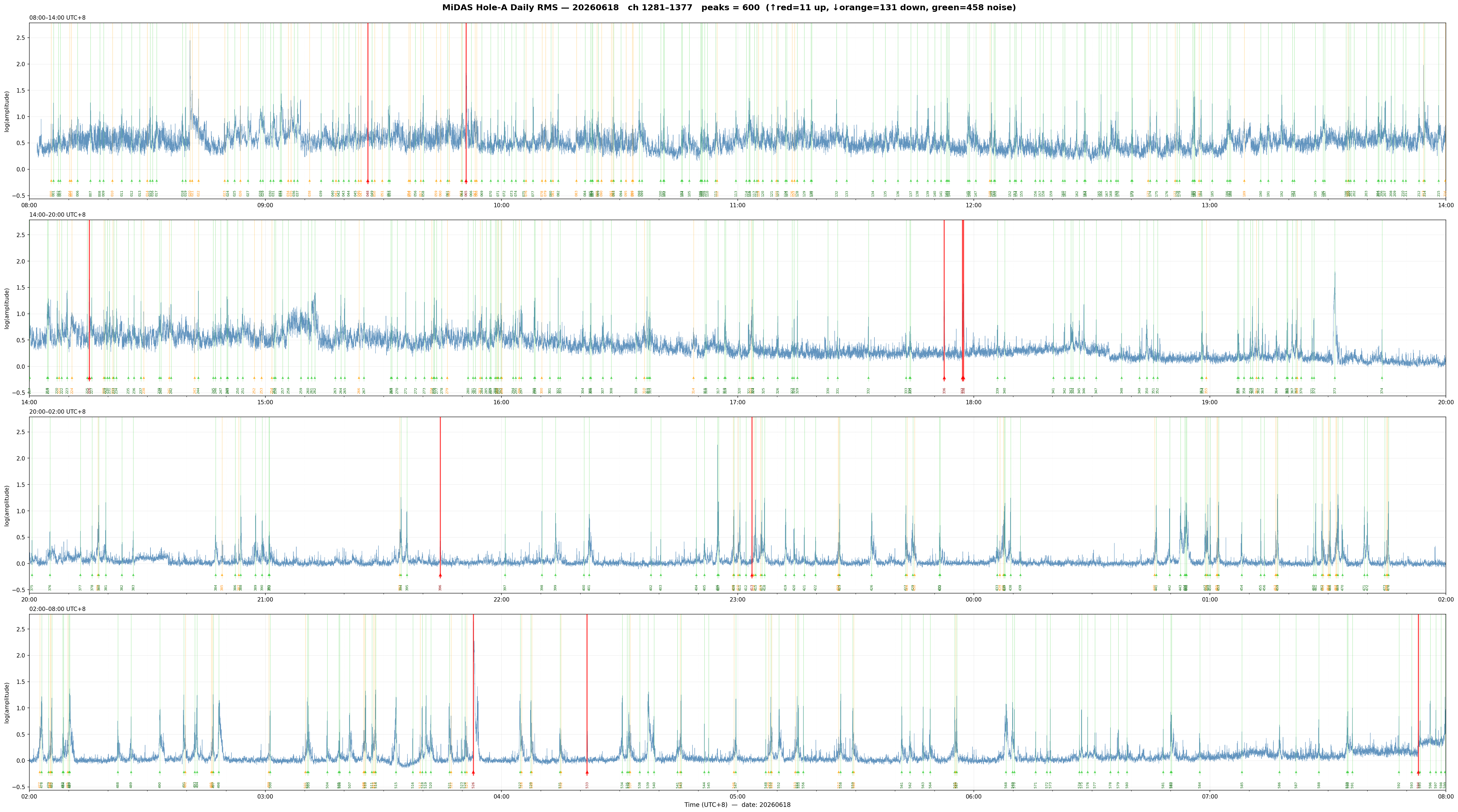The image size is (1458, 812).
Task: Click the 13:00 x-axis tick label
Action: pyautogui.click(x=1210, y=205)
